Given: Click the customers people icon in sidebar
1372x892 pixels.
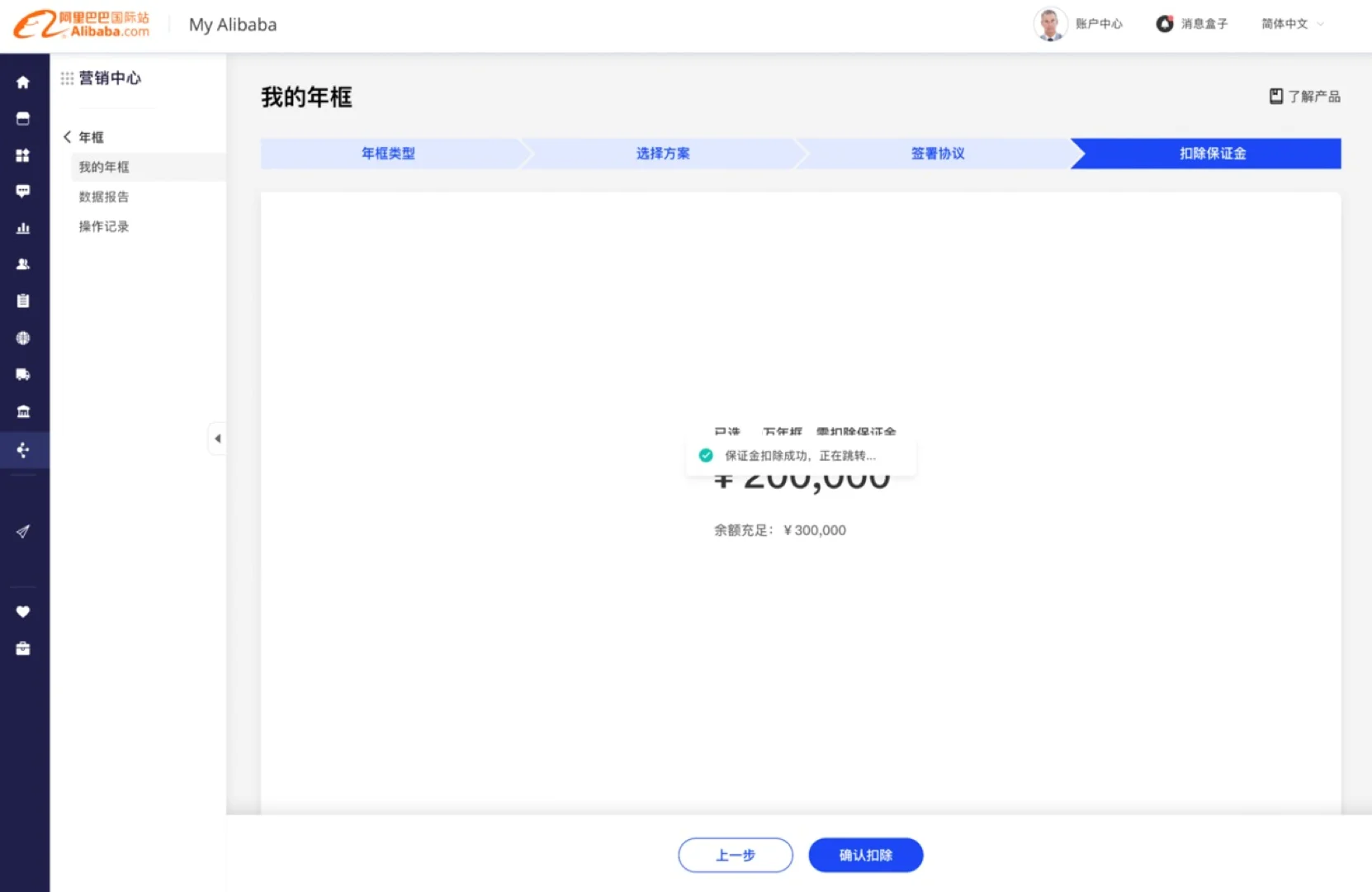Looking at the screenshot, I should tap(23, 264).
